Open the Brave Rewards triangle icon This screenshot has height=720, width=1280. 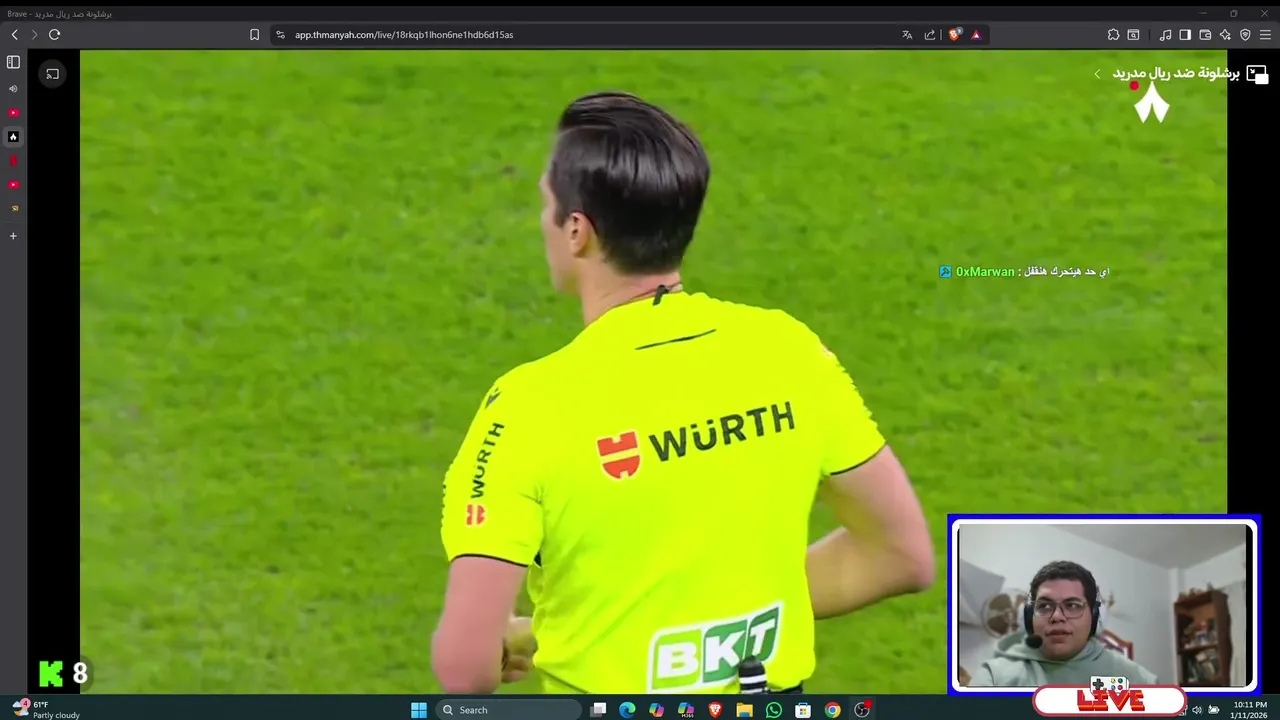(x=976, y=34)
